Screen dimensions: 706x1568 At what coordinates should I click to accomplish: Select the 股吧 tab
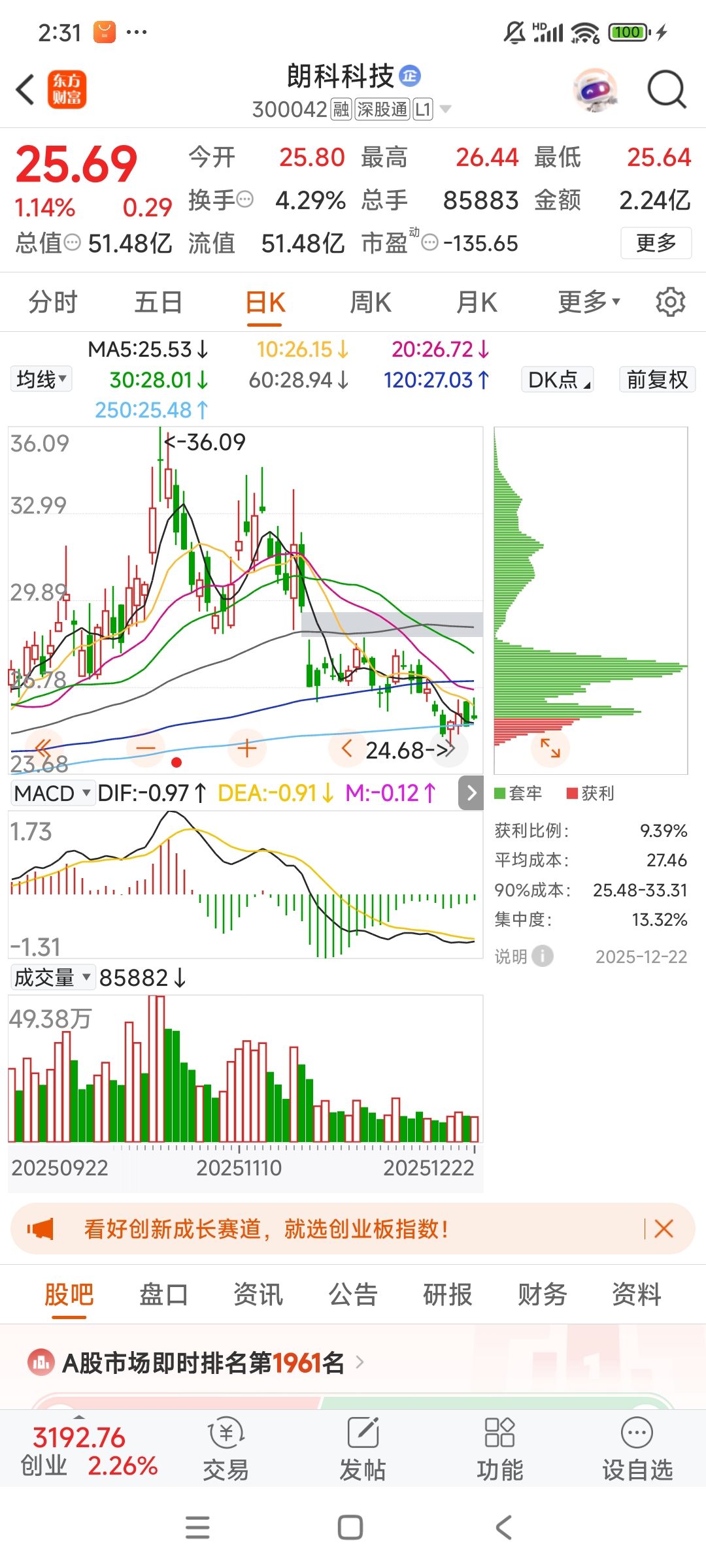(69, 1294)
